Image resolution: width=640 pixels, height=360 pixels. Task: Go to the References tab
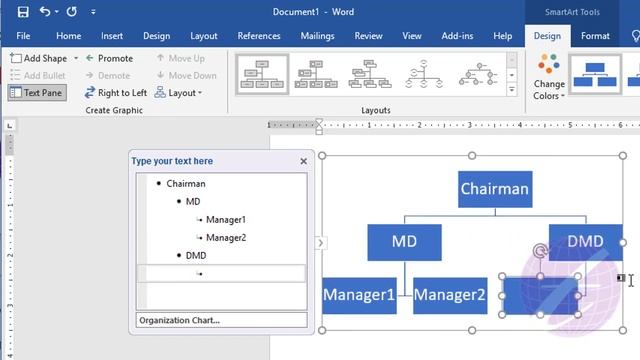tap(259, 36)
